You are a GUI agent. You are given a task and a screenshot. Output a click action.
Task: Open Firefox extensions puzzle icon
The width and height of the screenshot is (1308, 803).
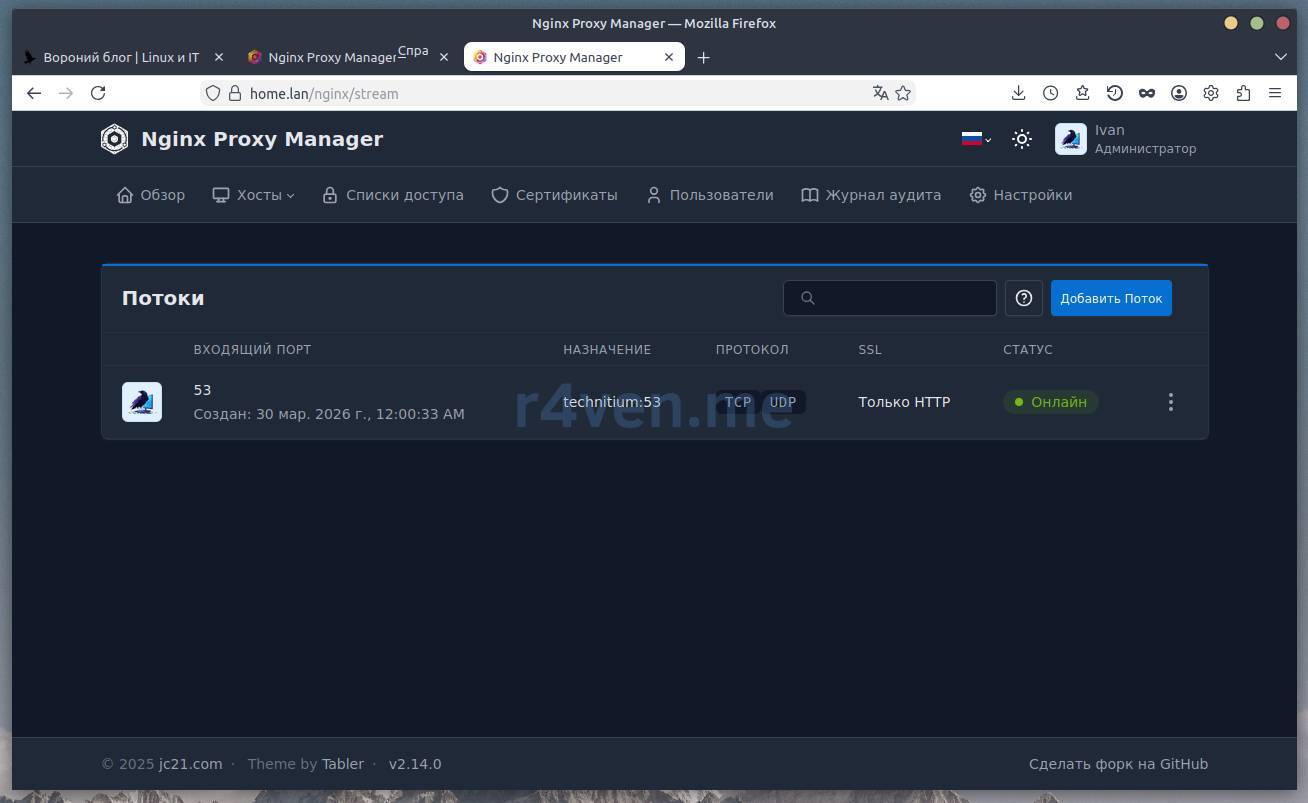(x=1242, y=93)
